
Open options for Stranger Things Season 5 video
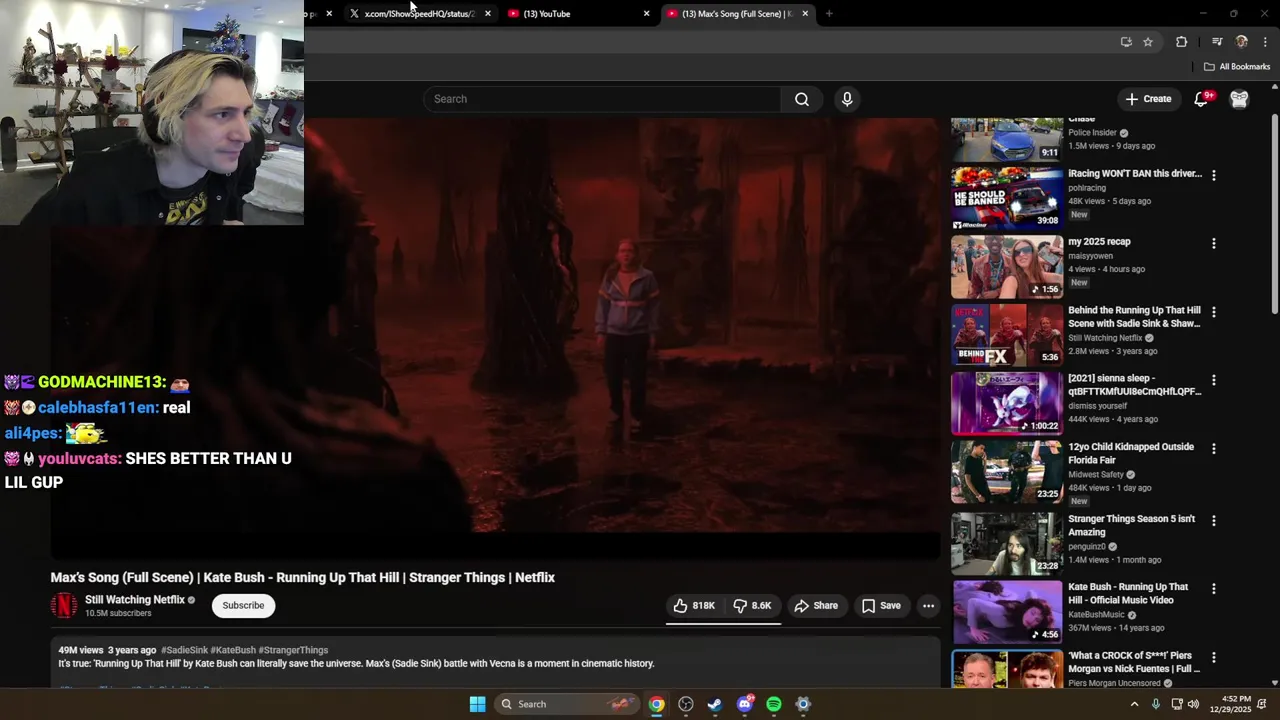(x=1214, y=521)
